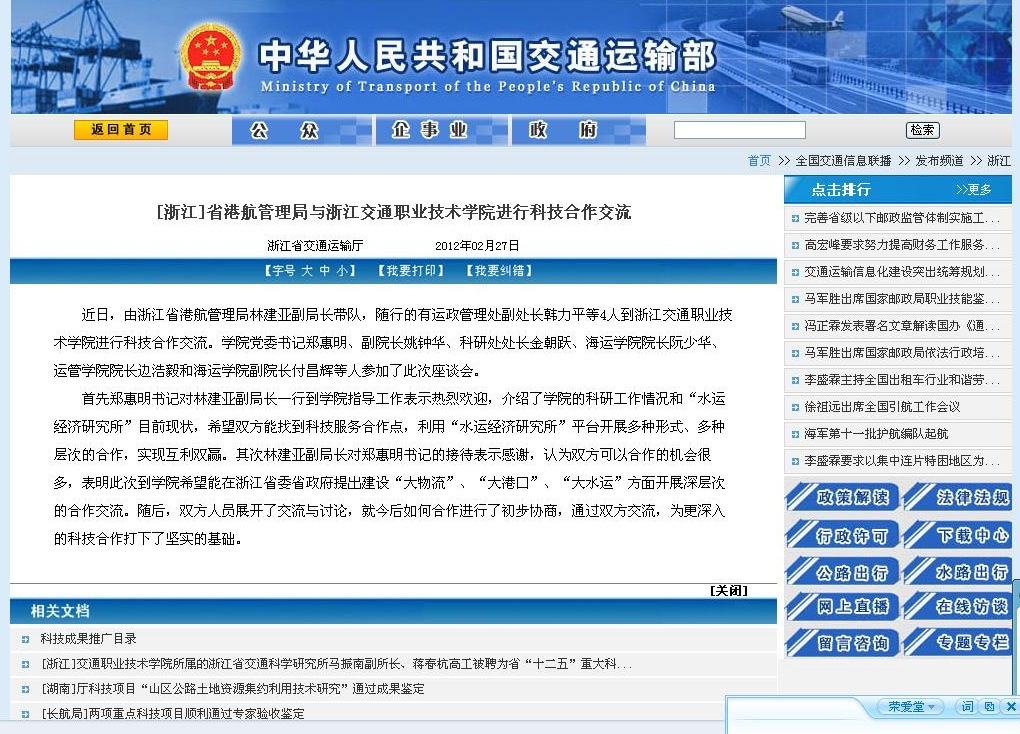Click the source text 浙江省交通运输厅
Screen dimensions: 1020x734
[315, 245]
